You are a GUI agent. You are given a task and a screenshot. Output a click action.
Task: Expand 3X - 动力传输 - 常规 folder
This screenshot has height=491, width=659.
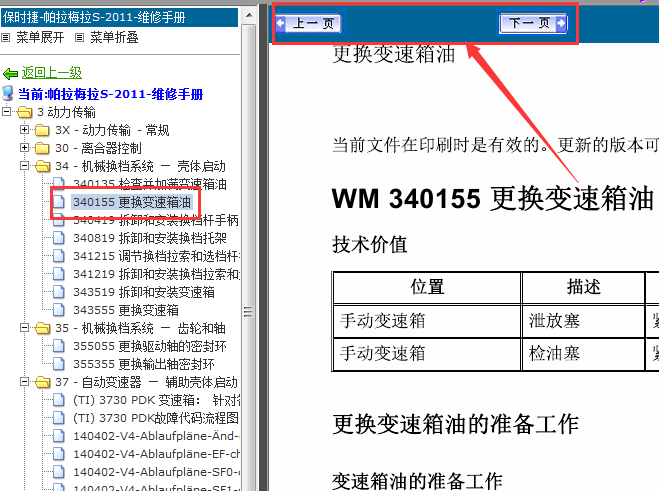pos(24,129)
